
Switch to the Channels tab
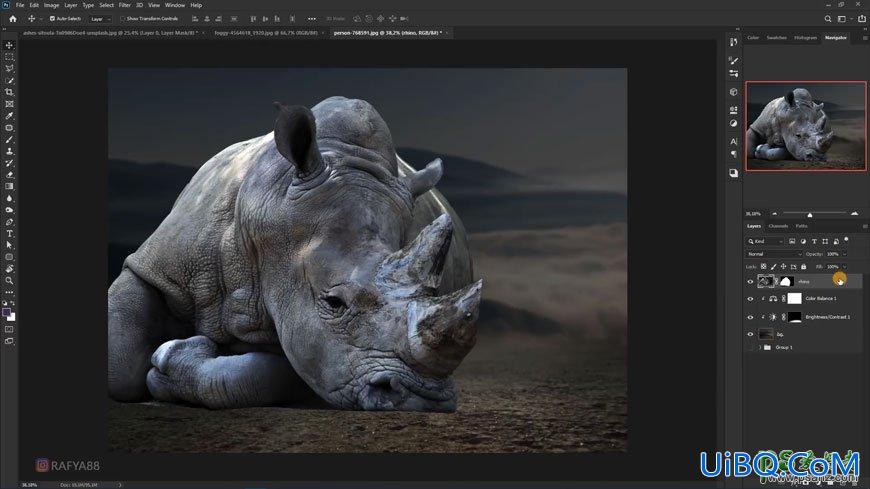click(x=778, y=226)
